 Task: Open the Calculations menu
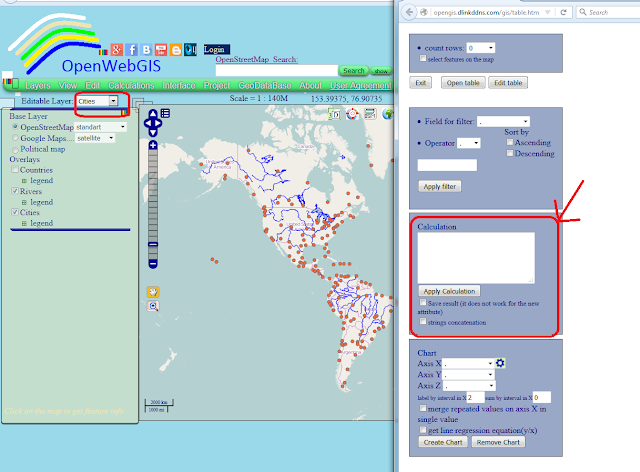click(131, 85)
